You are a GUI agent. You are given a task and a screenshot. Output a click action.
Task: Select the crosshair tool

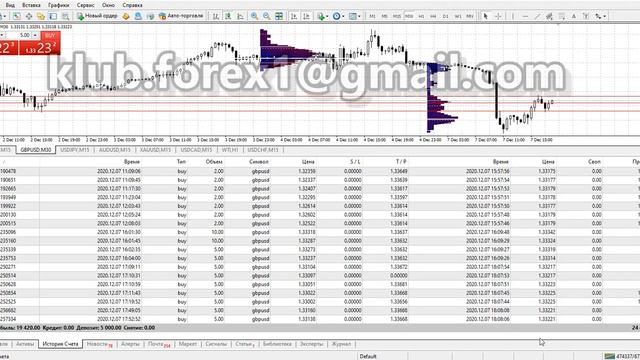498,16
